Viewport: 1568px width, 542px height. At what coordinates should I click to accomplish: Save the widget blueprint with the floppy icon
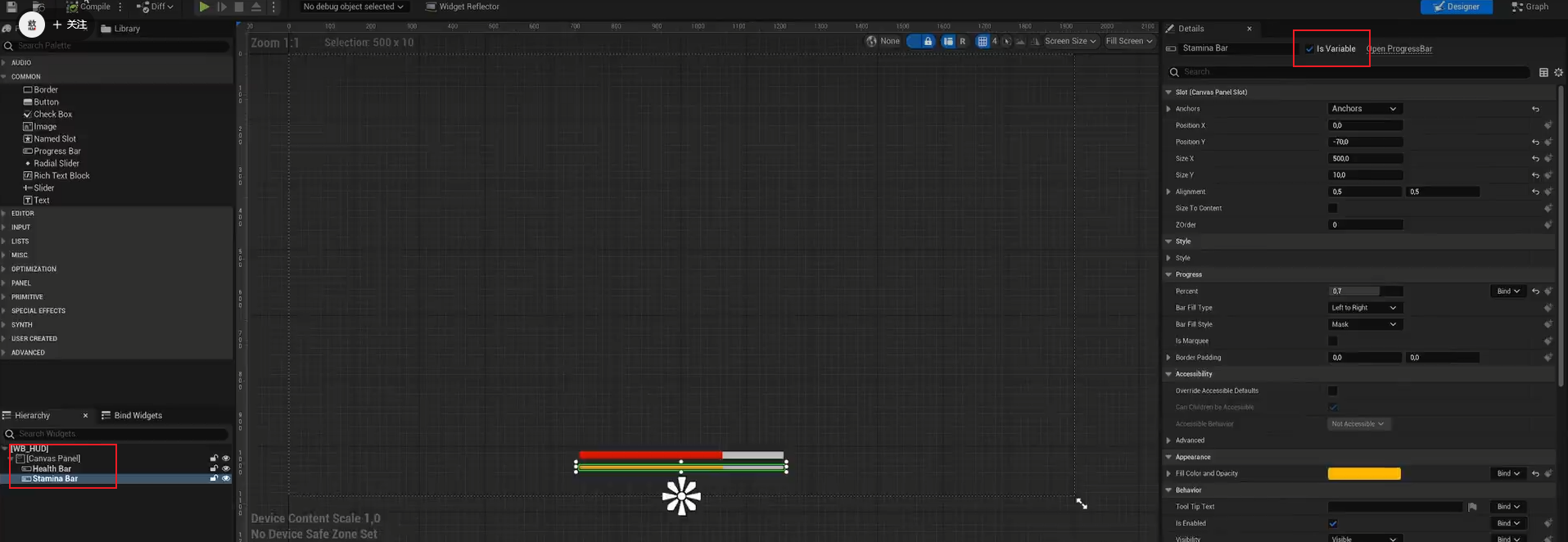pyautogui.click(x=11, y=7)
